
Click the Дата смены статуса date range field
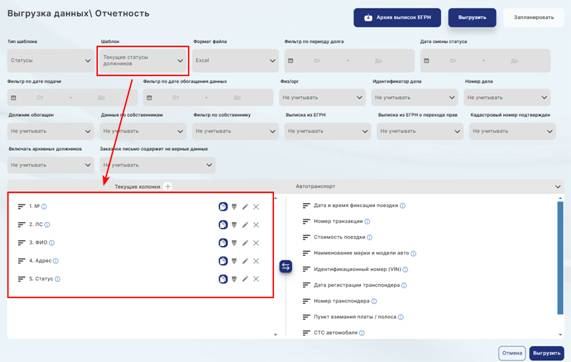coord(485,60)
